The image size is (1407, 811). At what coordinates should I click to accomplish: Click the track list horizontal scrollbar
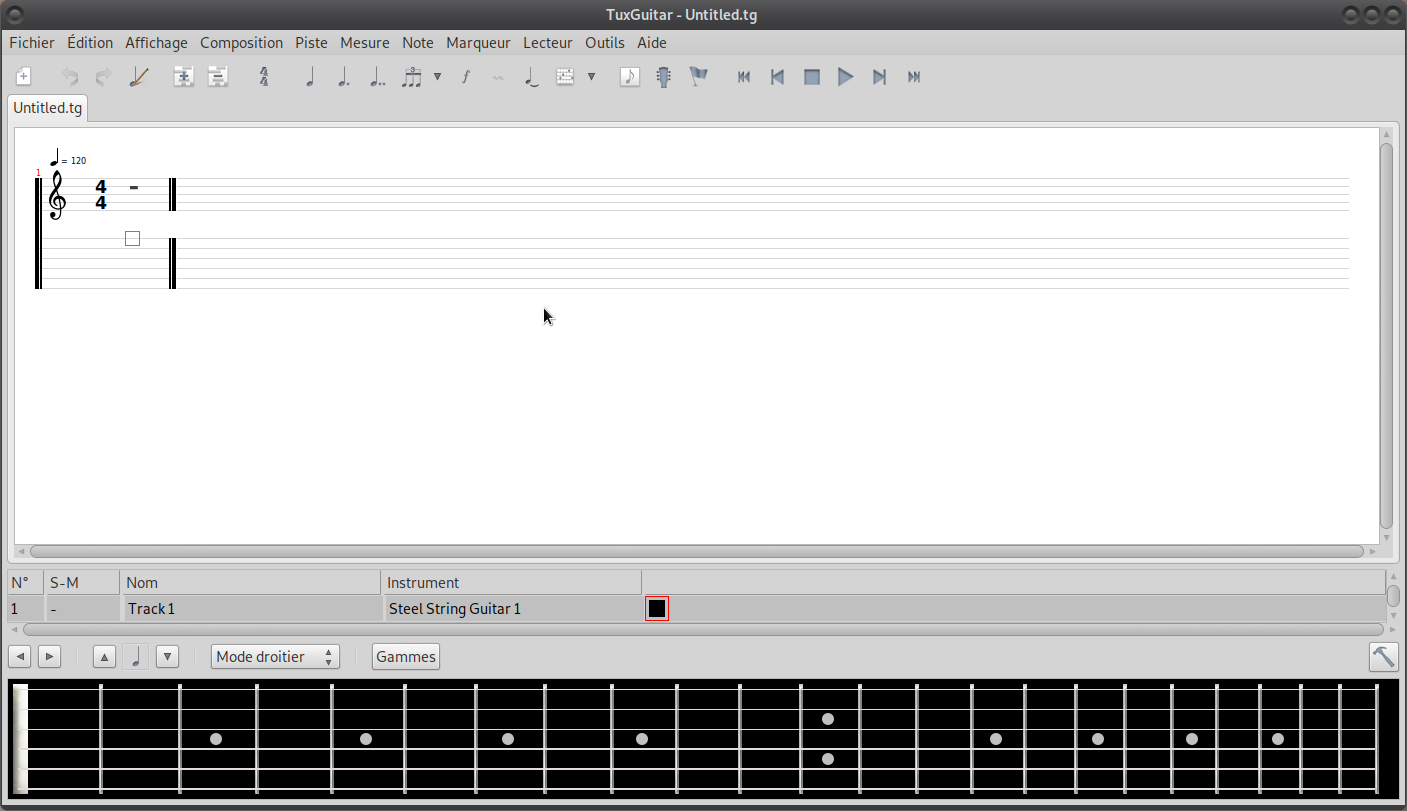click(x=703, y=630)
